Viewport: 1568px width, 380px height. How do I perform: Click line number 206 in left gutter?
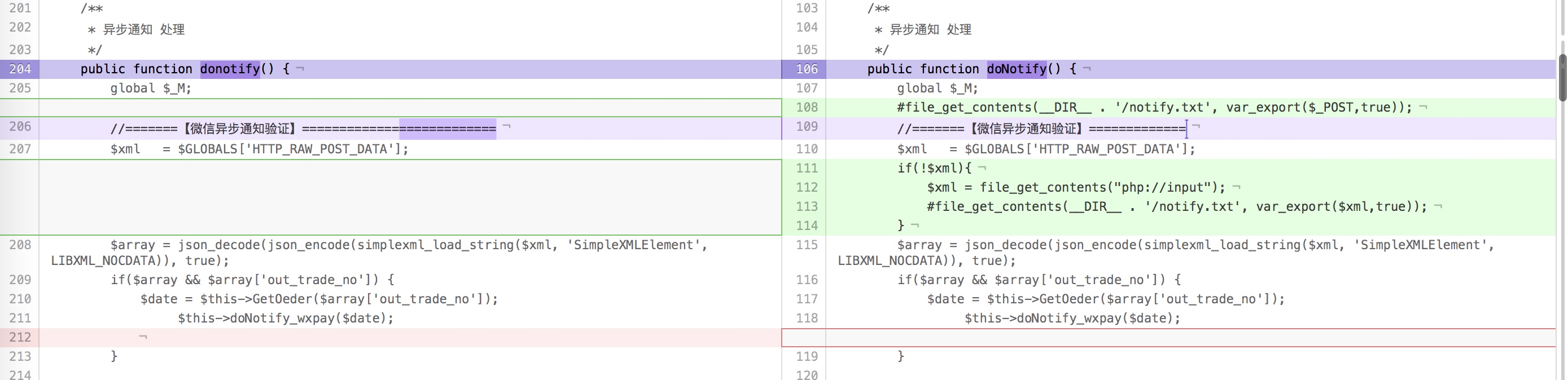pyautogui.click(x=20, y=126)
